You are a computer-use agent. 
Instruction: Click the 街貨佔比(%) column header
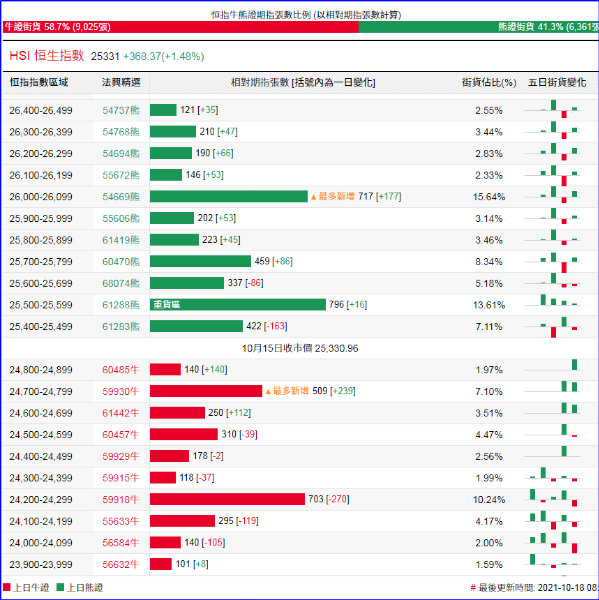point(489,83)
